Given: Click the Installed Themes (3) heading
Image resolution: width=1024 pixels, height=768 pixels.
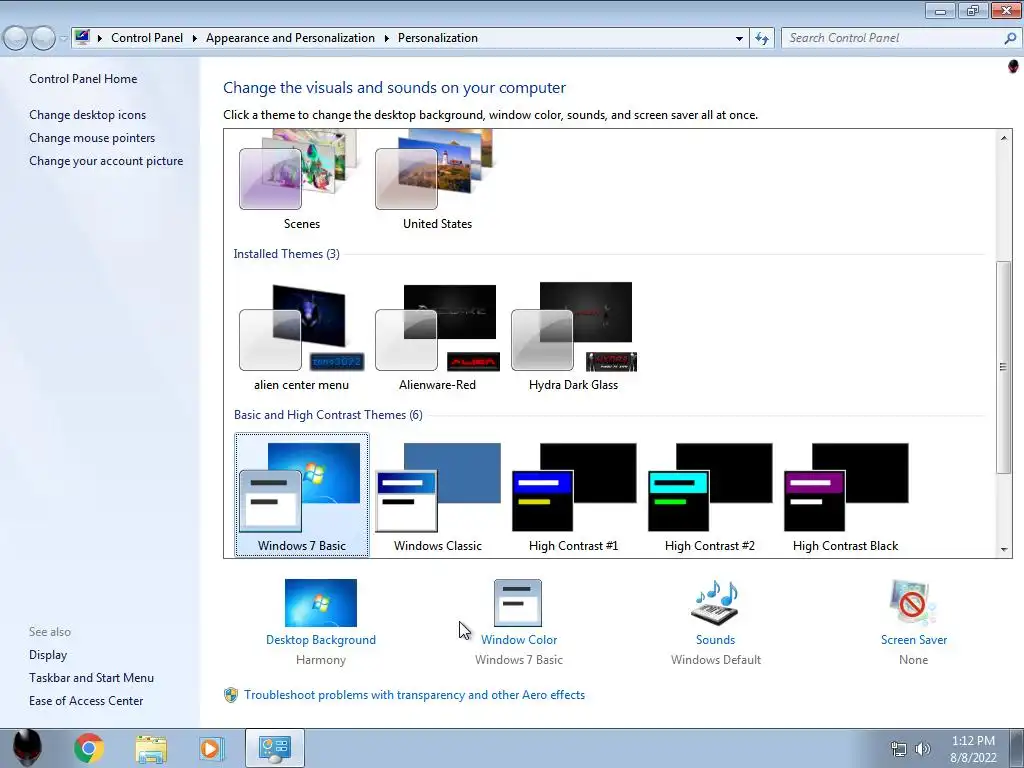Looking at the screenshot, I should [287, 254].
